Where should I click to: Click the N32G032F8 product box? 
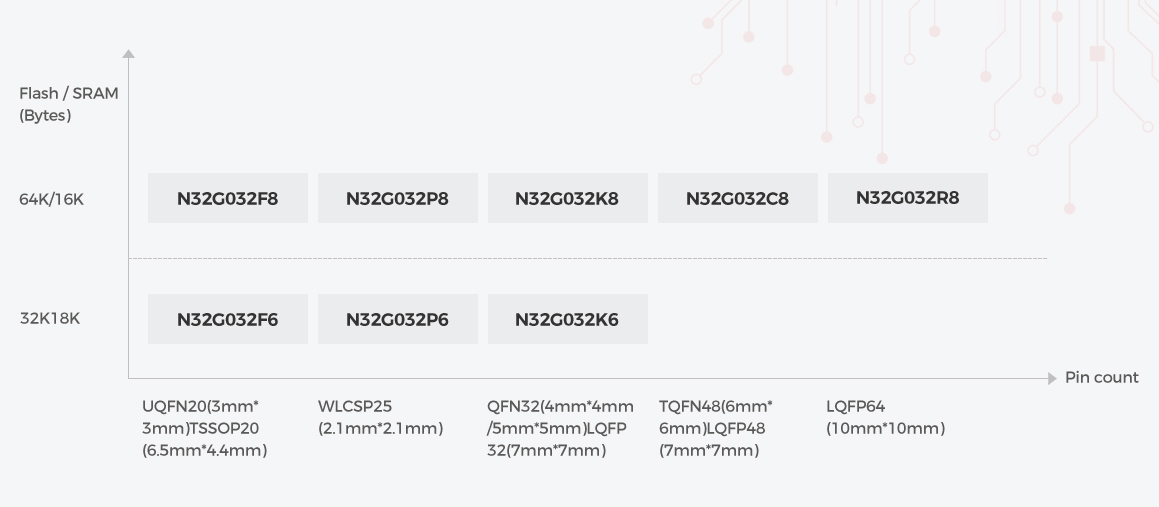pos(228,198)
